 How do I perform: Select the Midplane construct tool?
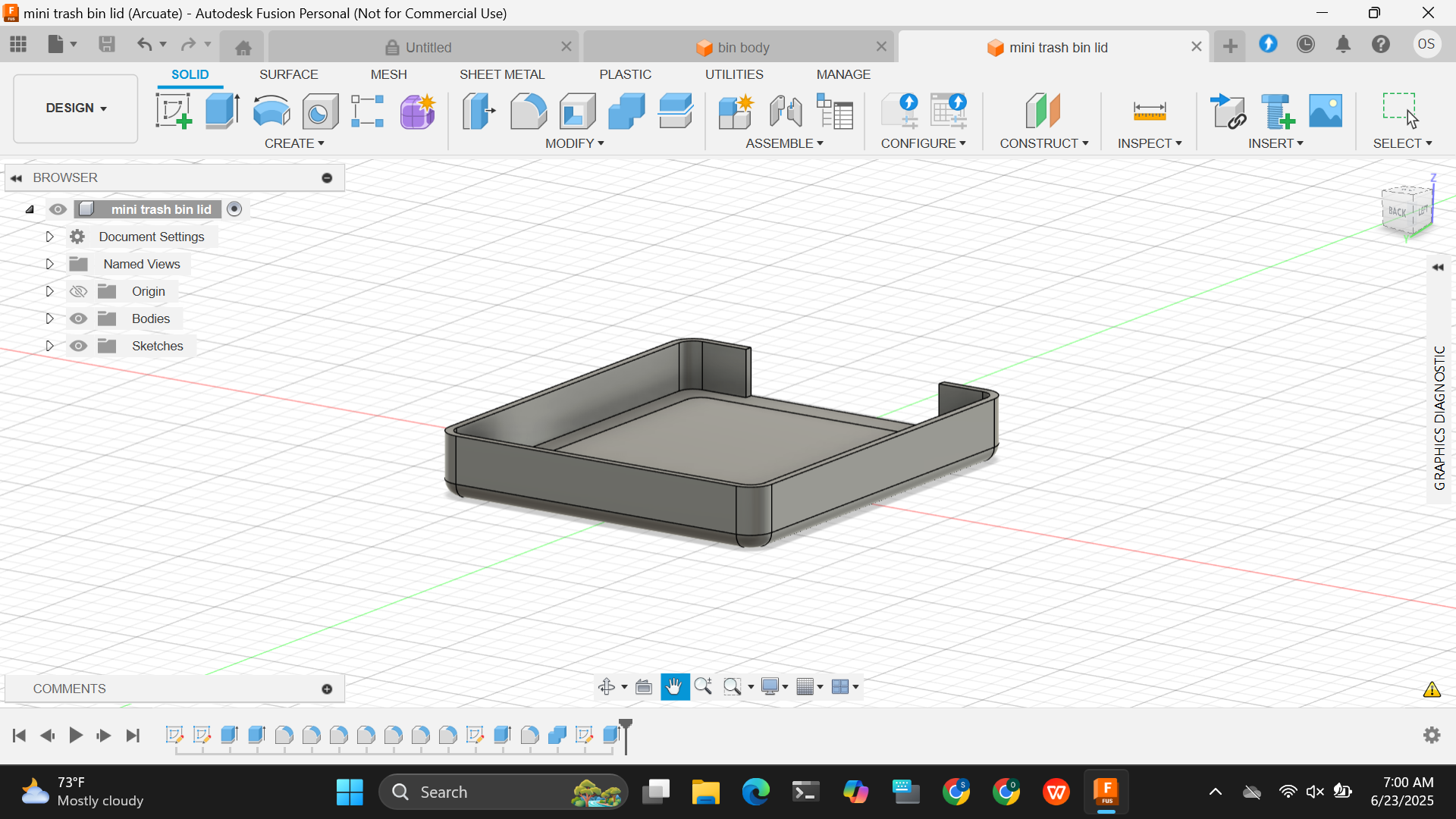(x=1043, y=111)
